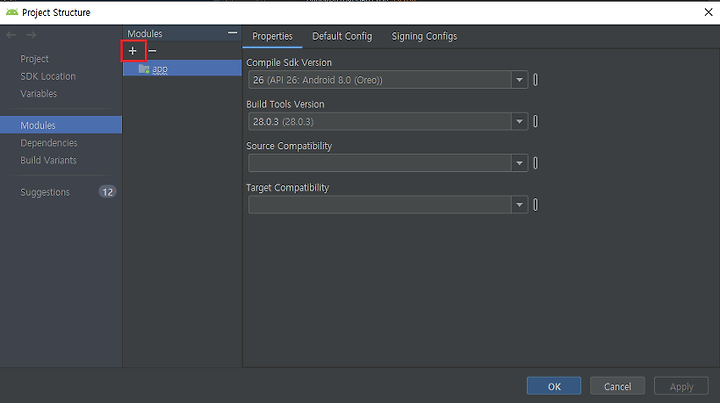Click variable binding icon beside Compile Sdk Version

[x=535, y=80]
